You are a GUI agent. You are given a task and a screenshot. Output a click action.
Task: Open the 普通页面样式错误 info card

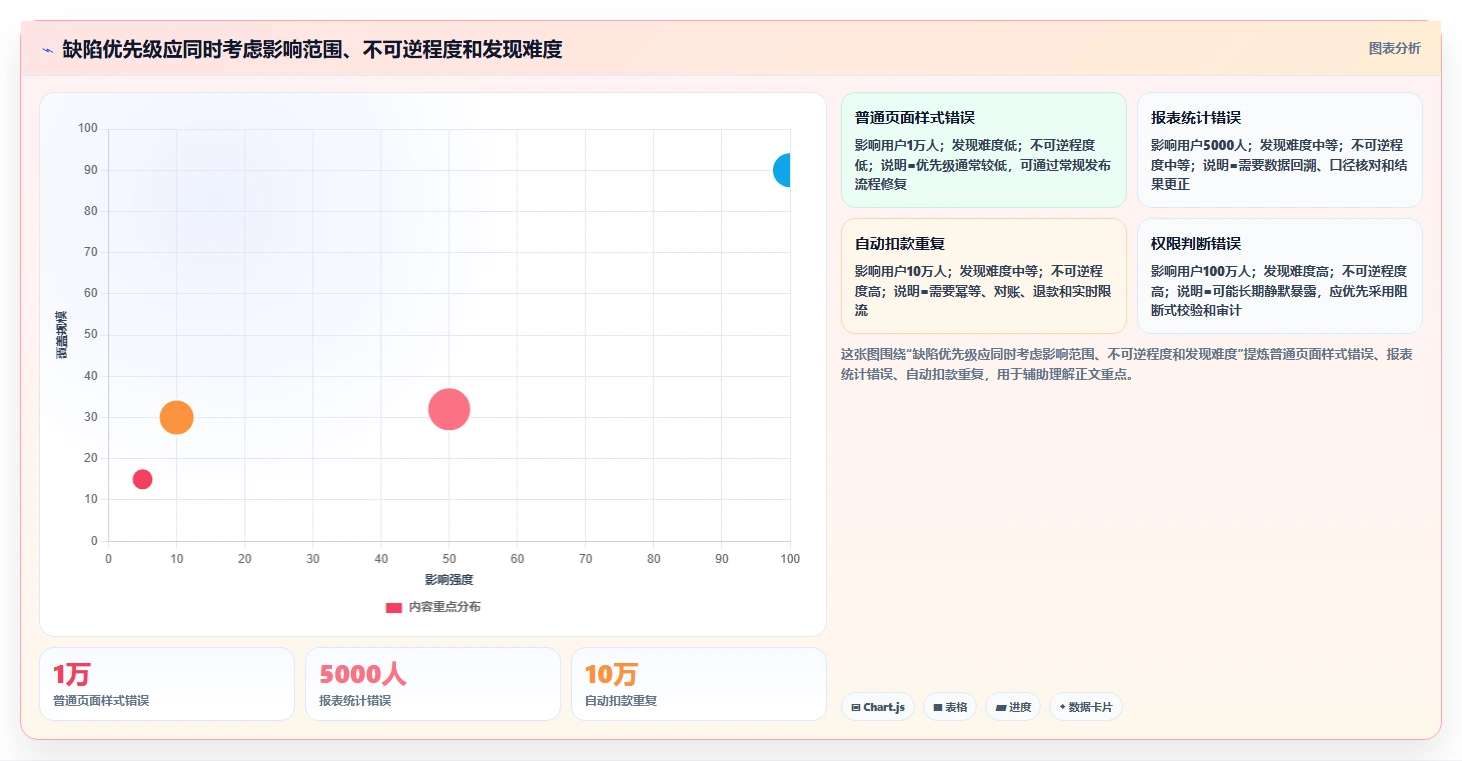984,150
